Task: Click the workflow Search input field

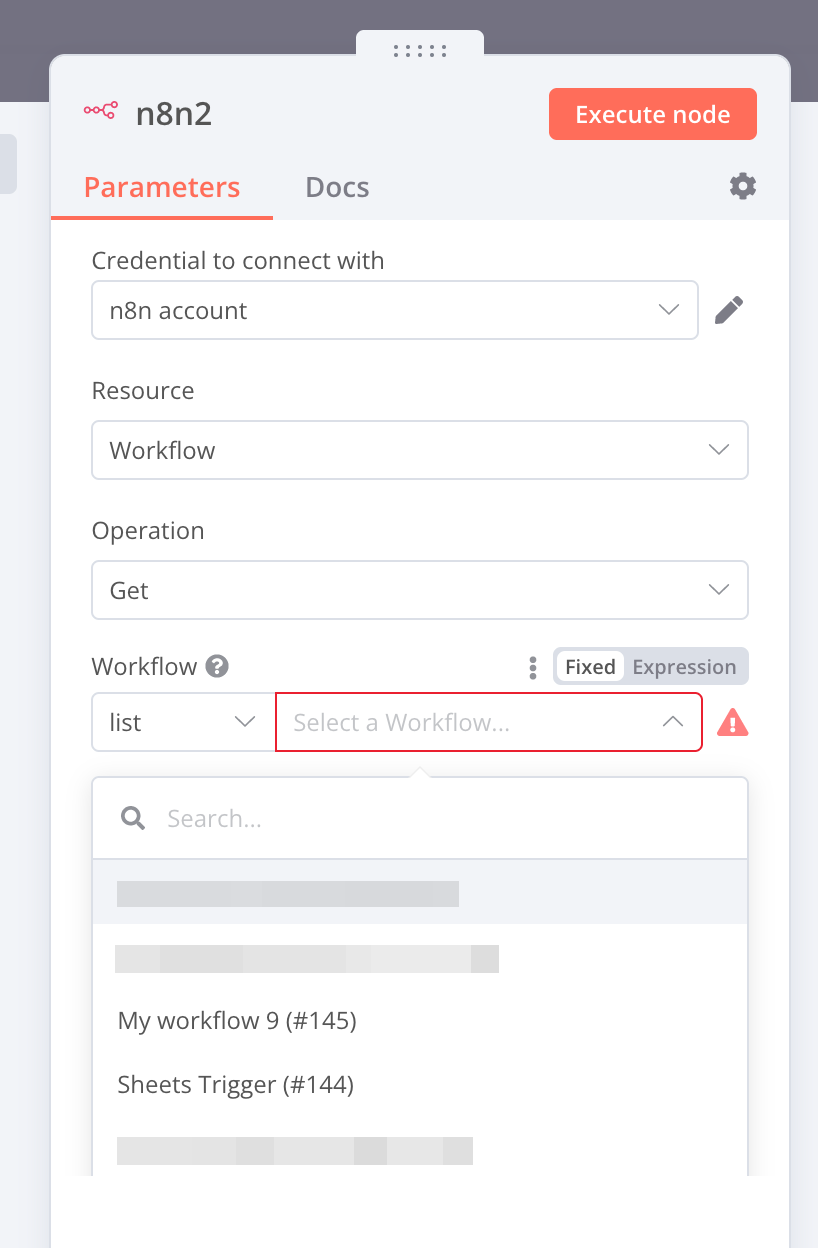Action: [440, 819]
